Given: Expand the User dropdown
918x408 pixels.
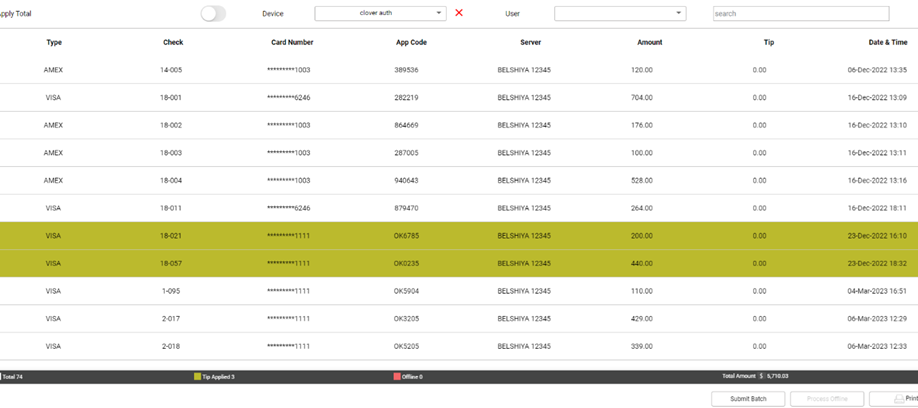Looking at the screenshot, I should [x=620, y=14].
